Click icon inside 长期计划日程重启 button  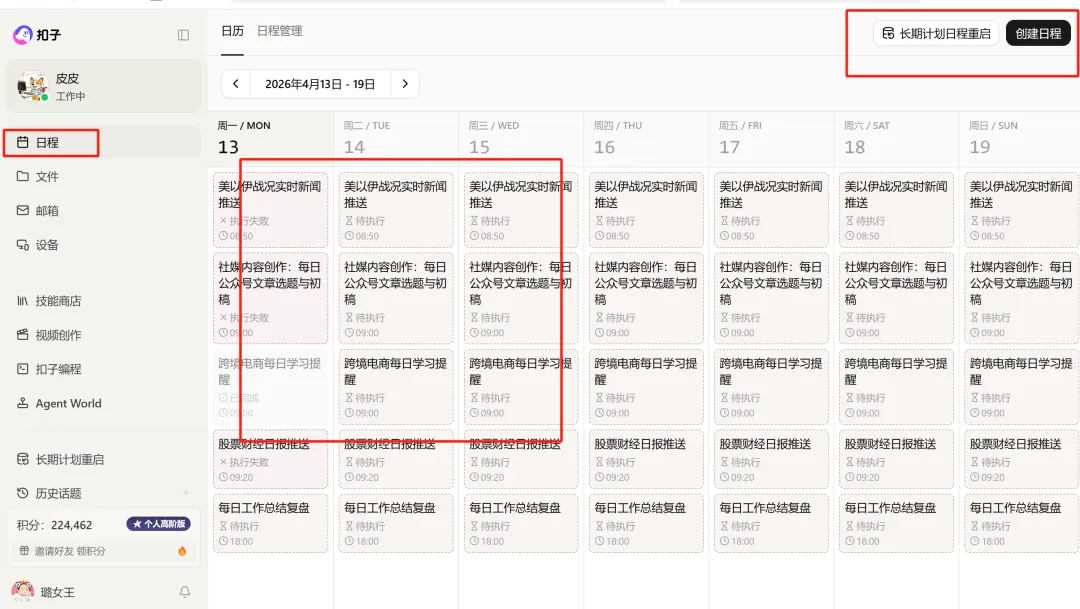[889, 33]
